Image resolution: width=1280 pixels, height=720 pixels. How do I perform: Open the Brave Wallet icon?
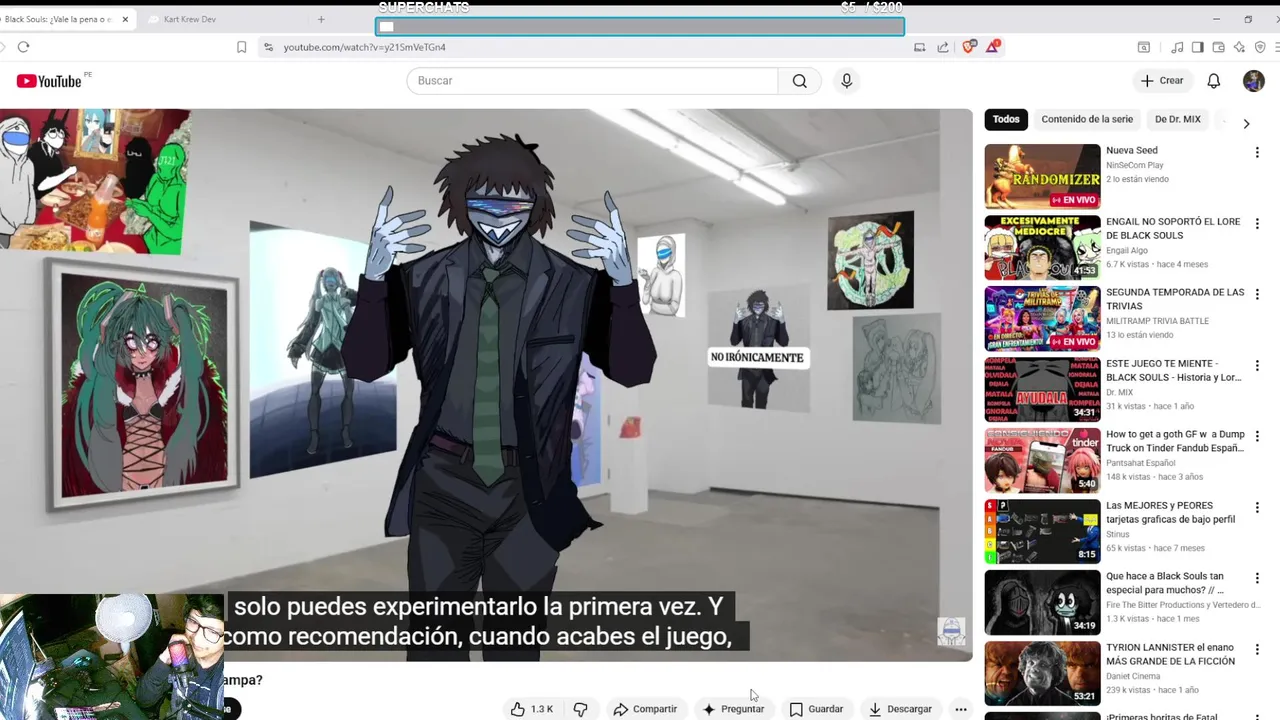[x=1218, y=47]
